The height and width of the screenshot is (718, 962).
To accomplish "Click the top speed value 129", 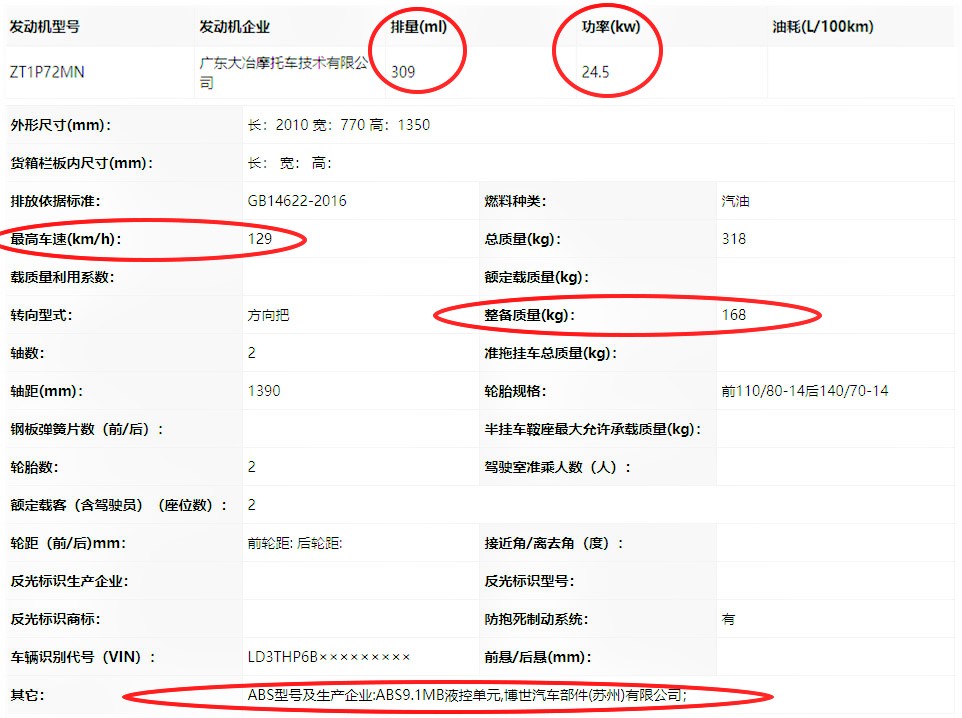I will pos(260,239).
